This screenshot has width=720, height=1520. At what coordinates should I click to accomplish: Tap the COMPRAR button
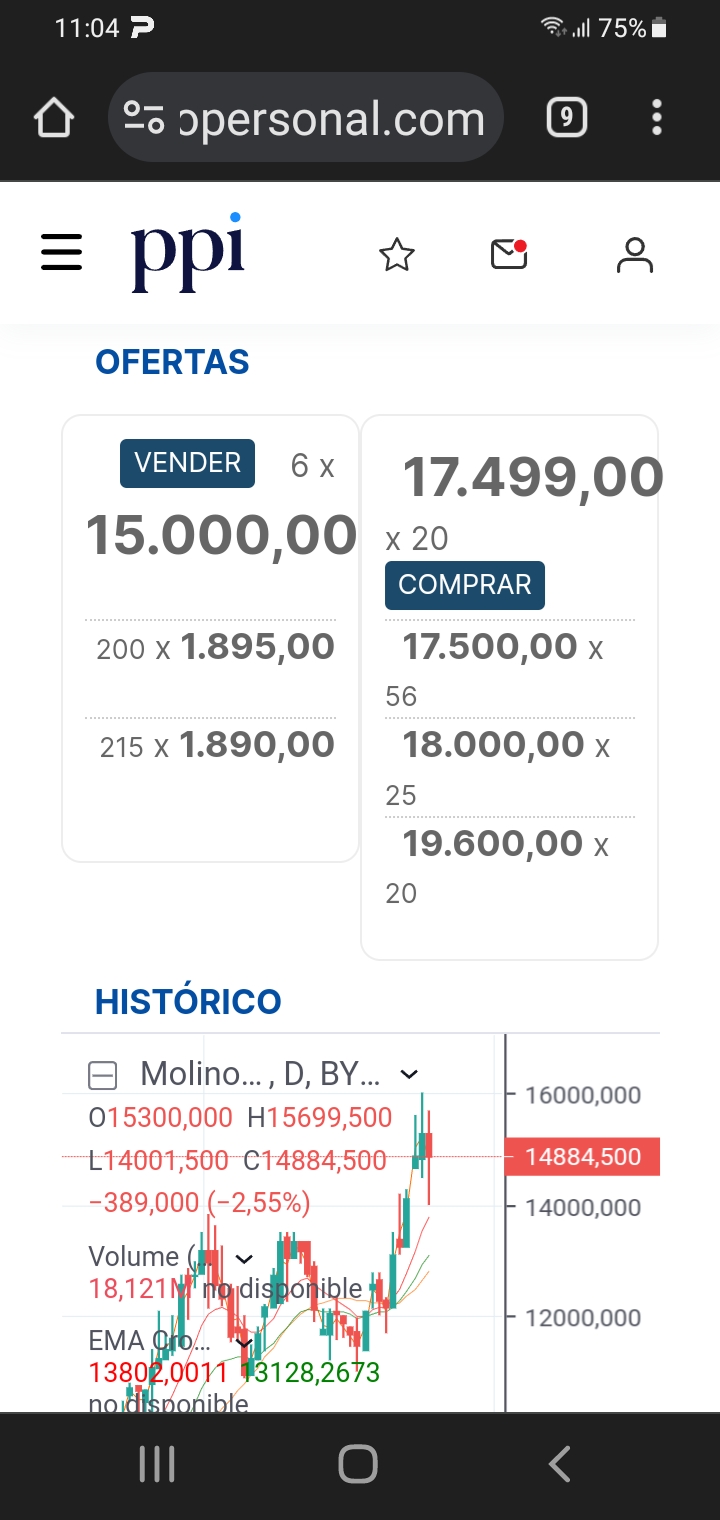(x=465, y=585)
